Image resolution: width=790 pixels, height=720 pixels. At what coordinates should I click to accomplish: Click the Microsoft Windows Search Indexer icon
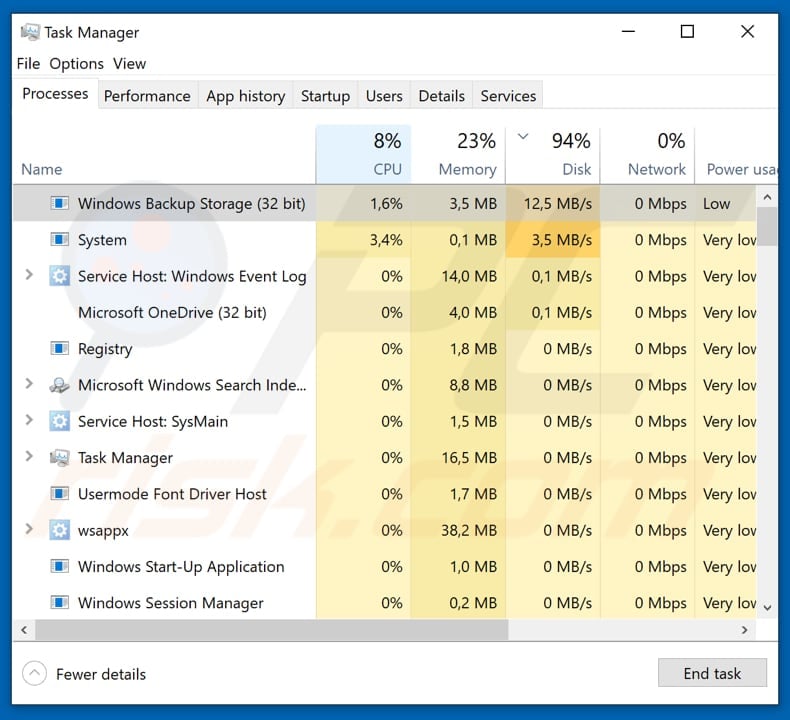[59, 385]
